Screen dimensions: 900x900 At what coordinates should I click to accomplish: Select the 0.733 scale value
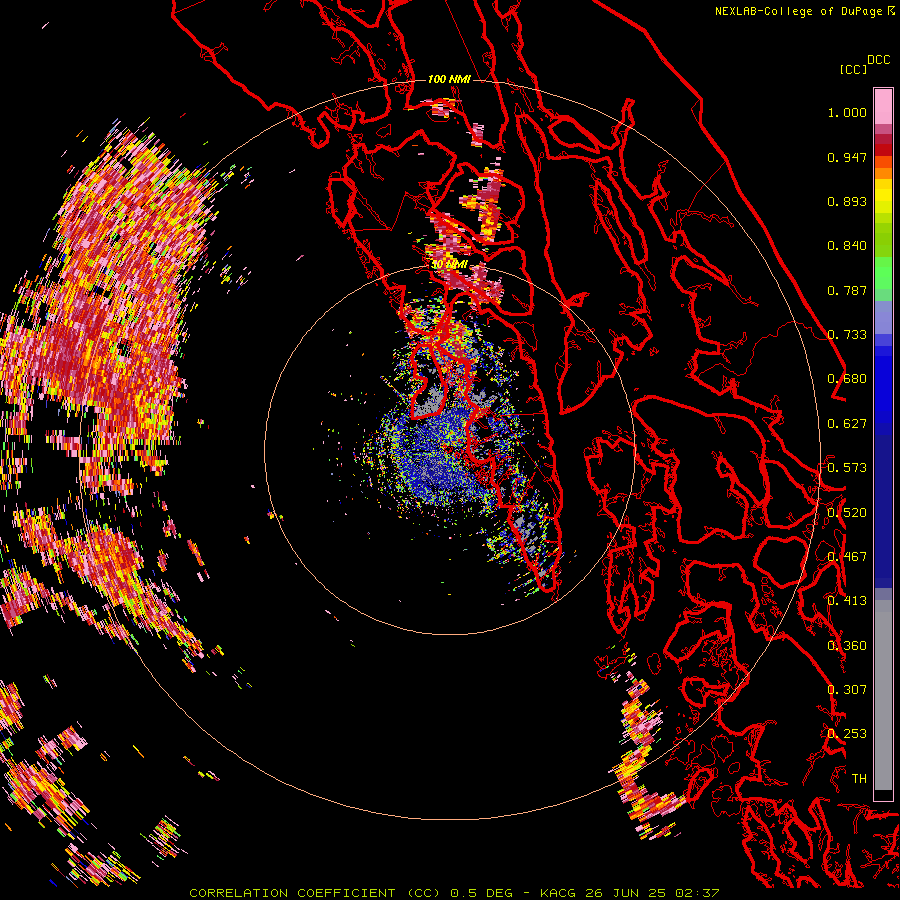coord(847,335)
